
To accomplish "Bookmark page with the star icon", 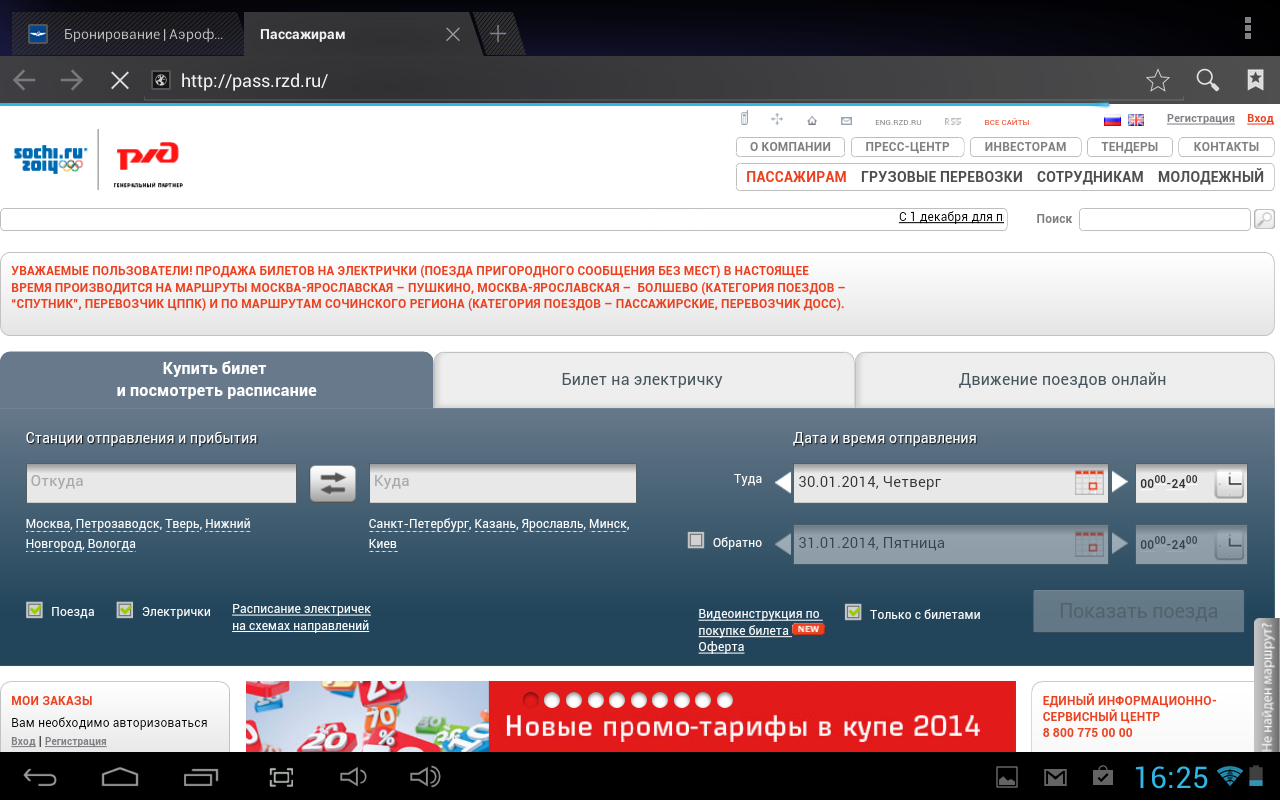I will (1157, 81).
